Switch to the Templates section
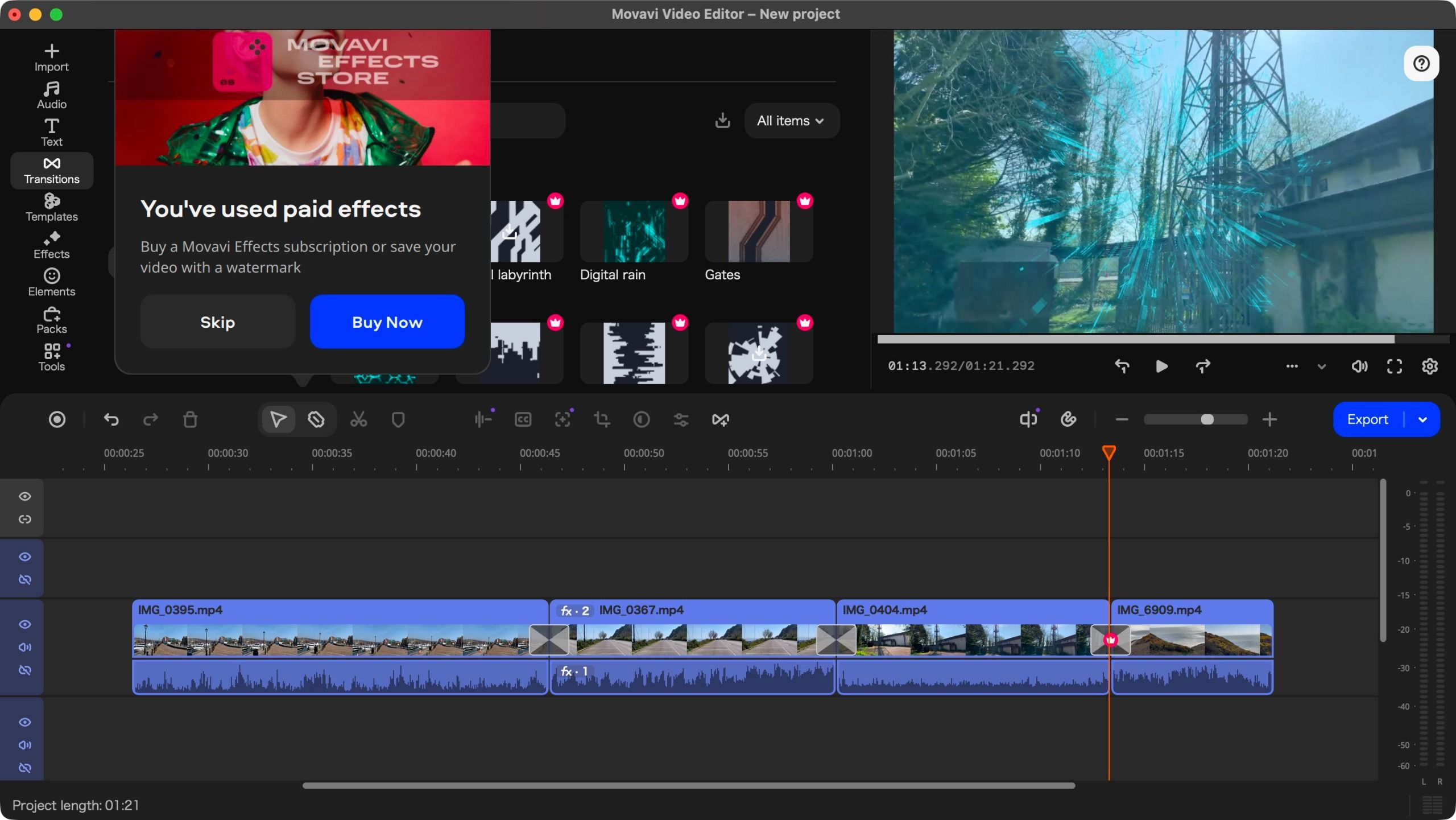This screenshot has width=1456, height=820. pos(51,208)
